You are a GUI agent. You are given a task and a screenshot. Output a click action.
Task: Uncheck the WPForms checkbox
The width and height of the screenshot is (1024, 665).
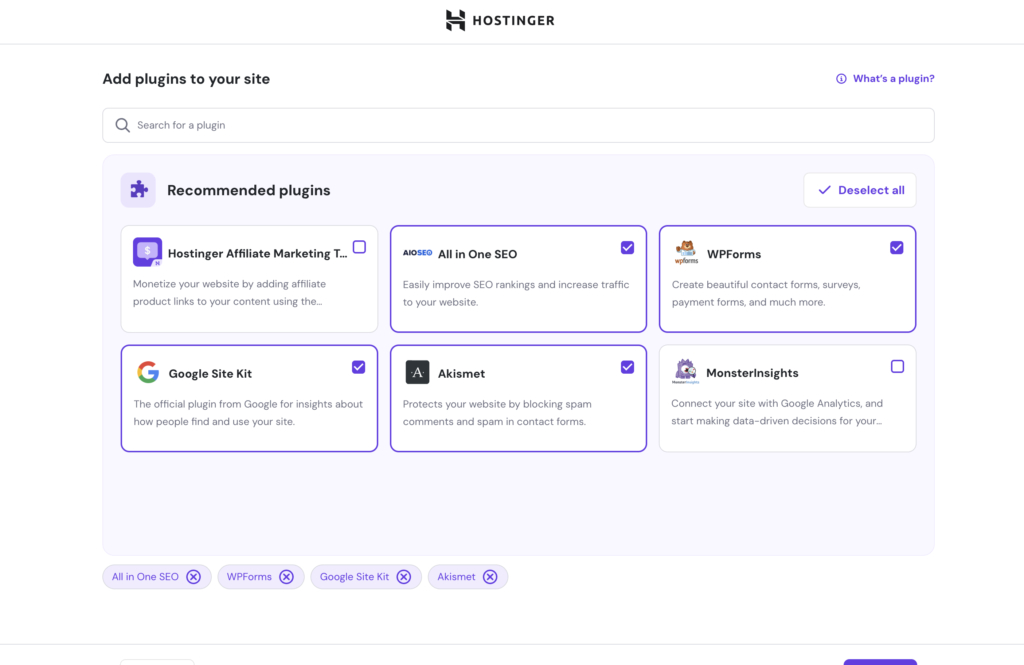(x=896, y=247)
